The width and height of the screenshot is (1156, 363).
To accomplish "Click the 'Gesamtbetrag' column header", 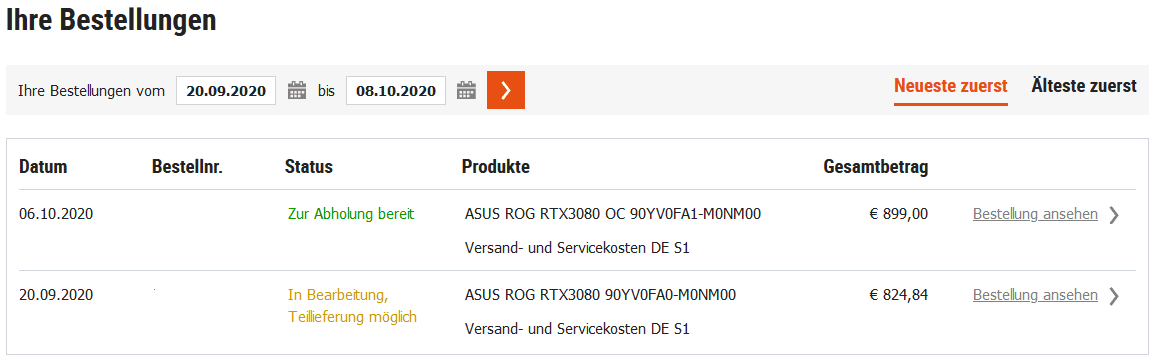I will tap(876, 167).
